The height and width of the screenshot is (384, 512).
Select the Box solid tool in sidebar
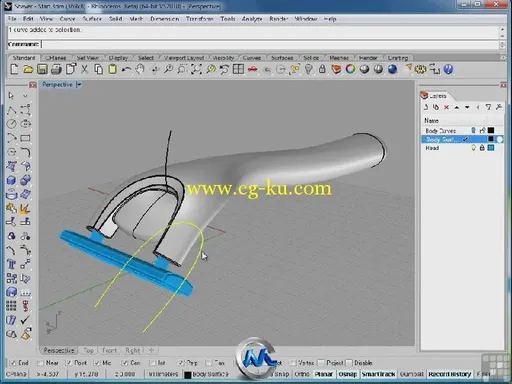[11, 180]
